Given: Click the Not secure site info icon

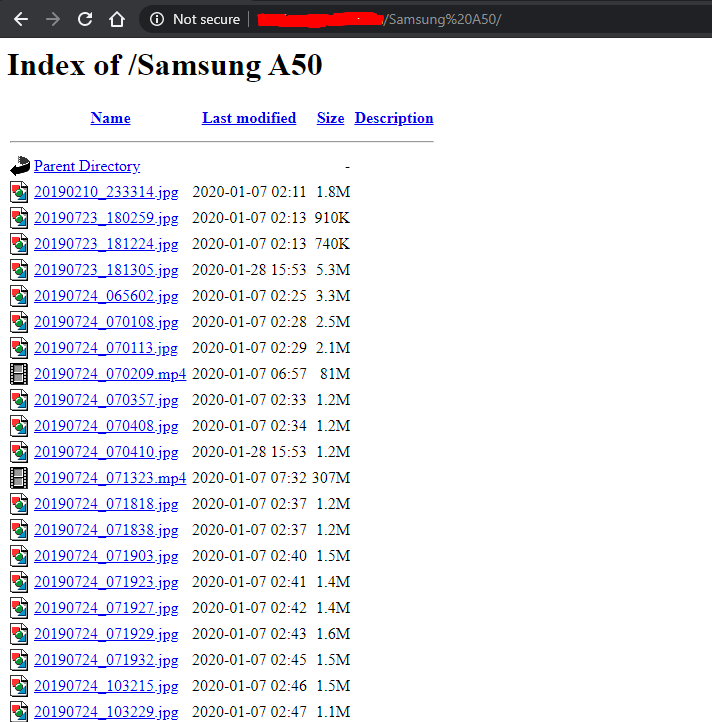Looking at the screenshot, I should tap(157, 19).
